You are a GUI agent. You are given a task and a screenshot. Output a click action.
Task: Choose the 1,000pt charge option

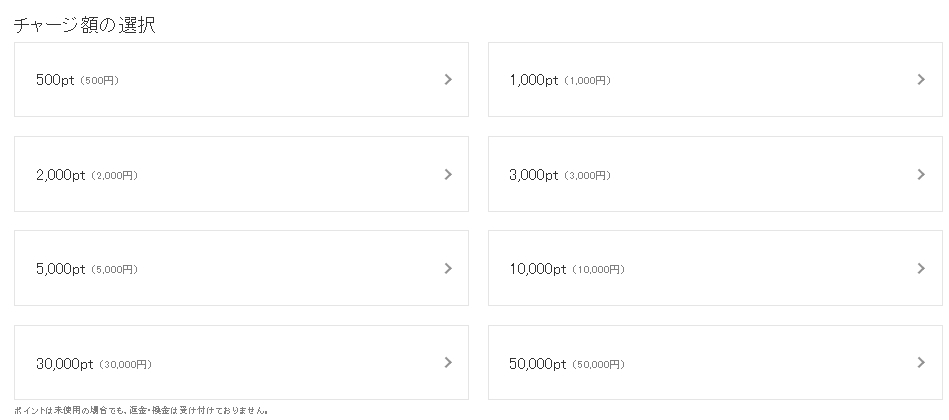point(533,80)
